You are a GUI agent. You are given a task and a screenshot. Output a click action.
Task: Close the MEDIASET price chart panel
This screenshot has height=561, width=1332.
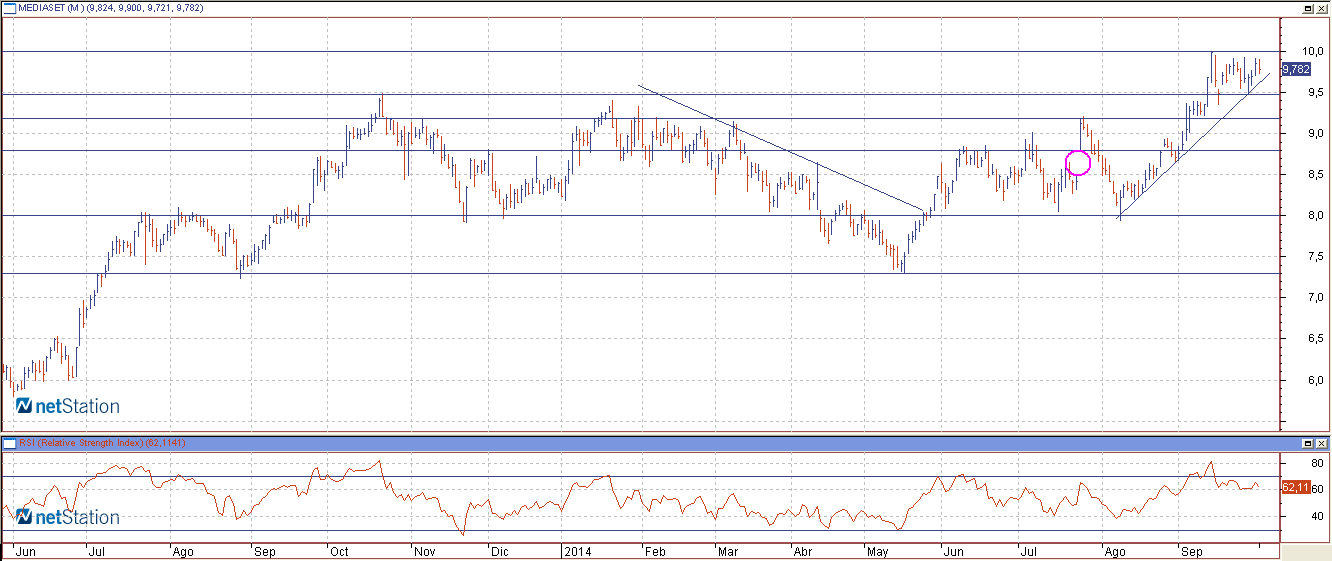pos(1322,7)
